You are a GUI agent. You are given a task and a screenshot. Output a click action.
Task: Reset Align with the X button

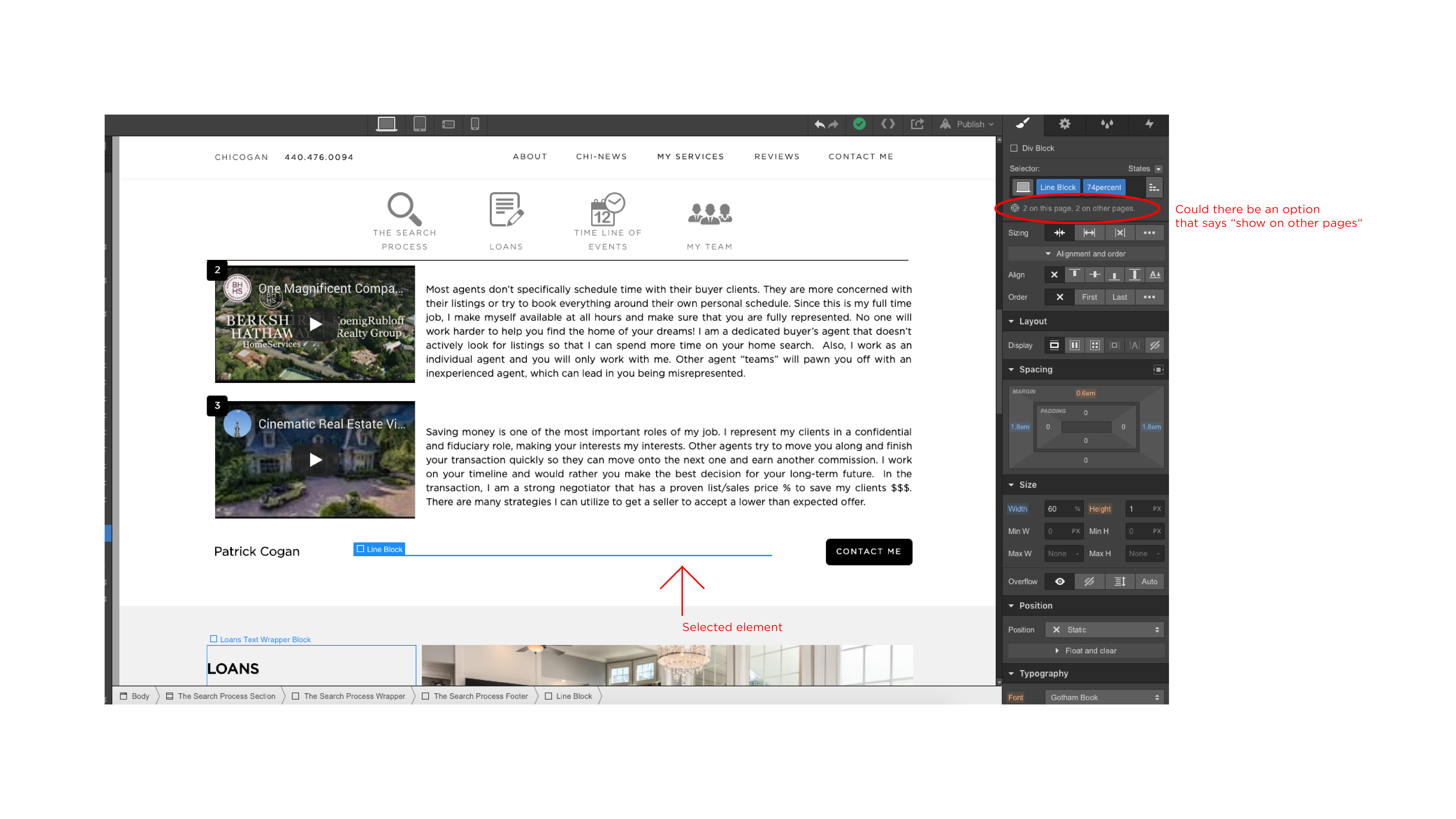click(1054, 275)
